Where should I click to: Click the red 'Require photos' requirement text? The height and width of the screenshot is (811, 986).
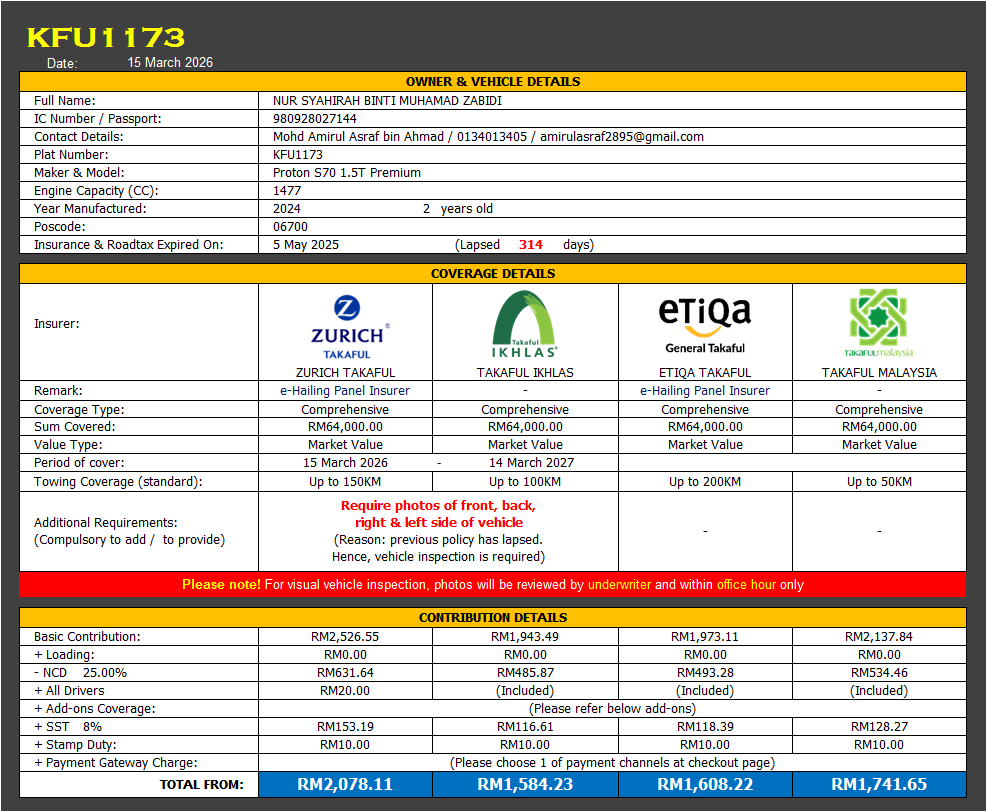pos(438,514)
